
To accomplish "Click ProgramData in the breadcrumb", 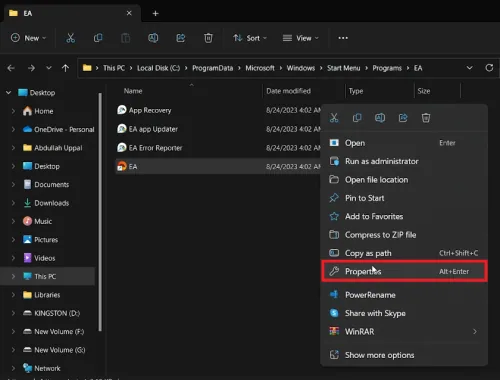I will [x=212, y=68].
